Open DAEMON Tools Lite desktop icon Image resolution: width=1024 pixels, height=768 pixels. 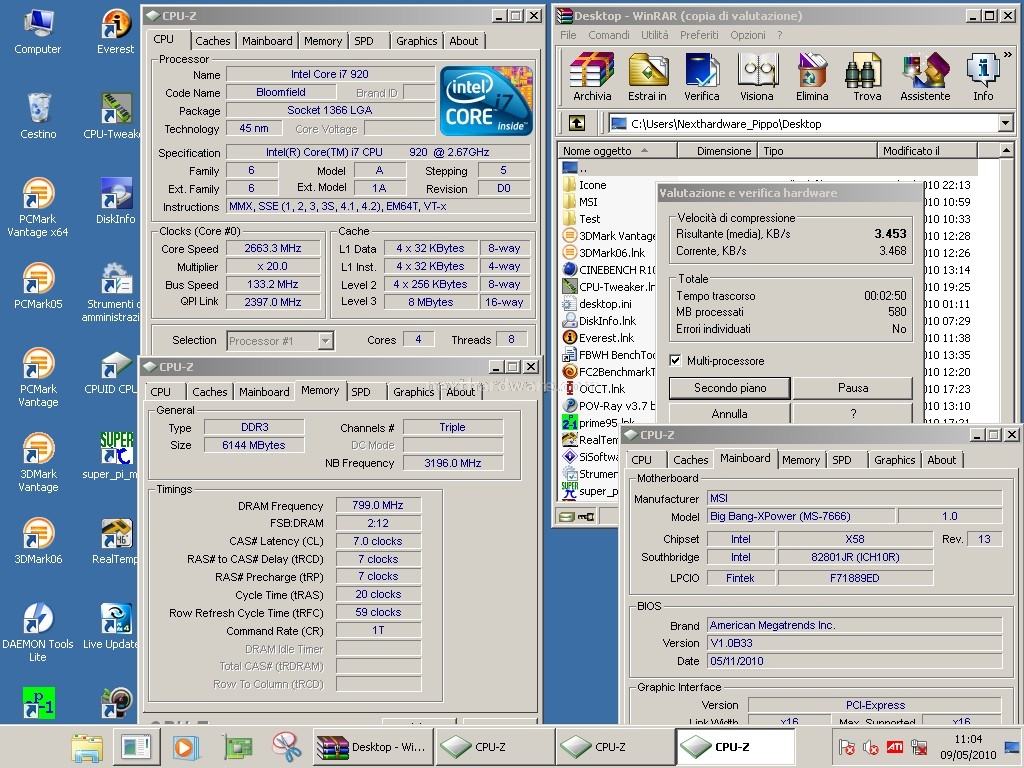(38, 632)
